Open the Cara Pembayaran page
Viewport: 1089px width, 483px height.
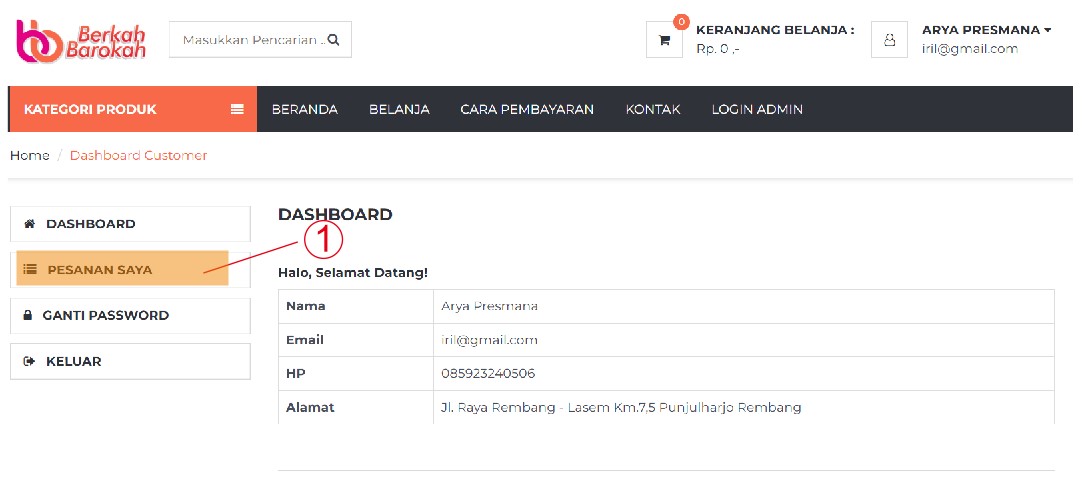pyautogui.click(x=527, y=110)
